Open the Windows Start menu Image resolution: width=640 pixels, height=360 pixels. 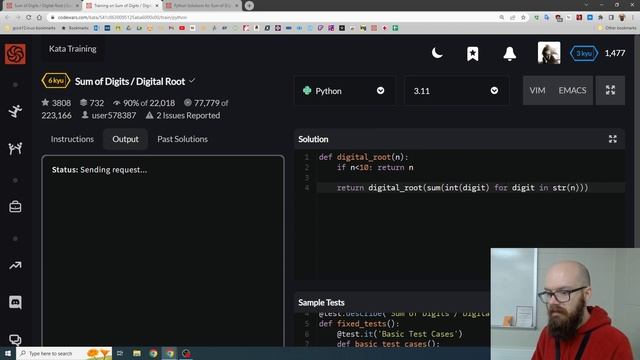pyautogui.click(x=7, y=353)
